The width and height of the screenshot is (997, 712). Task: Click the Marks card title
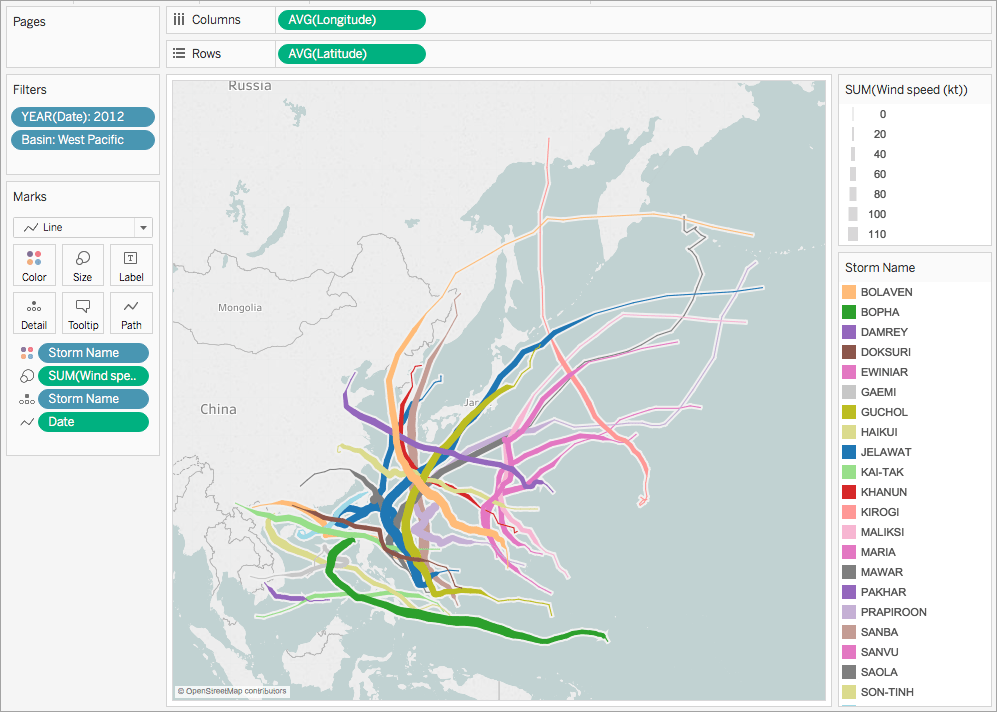click(30, 196)
